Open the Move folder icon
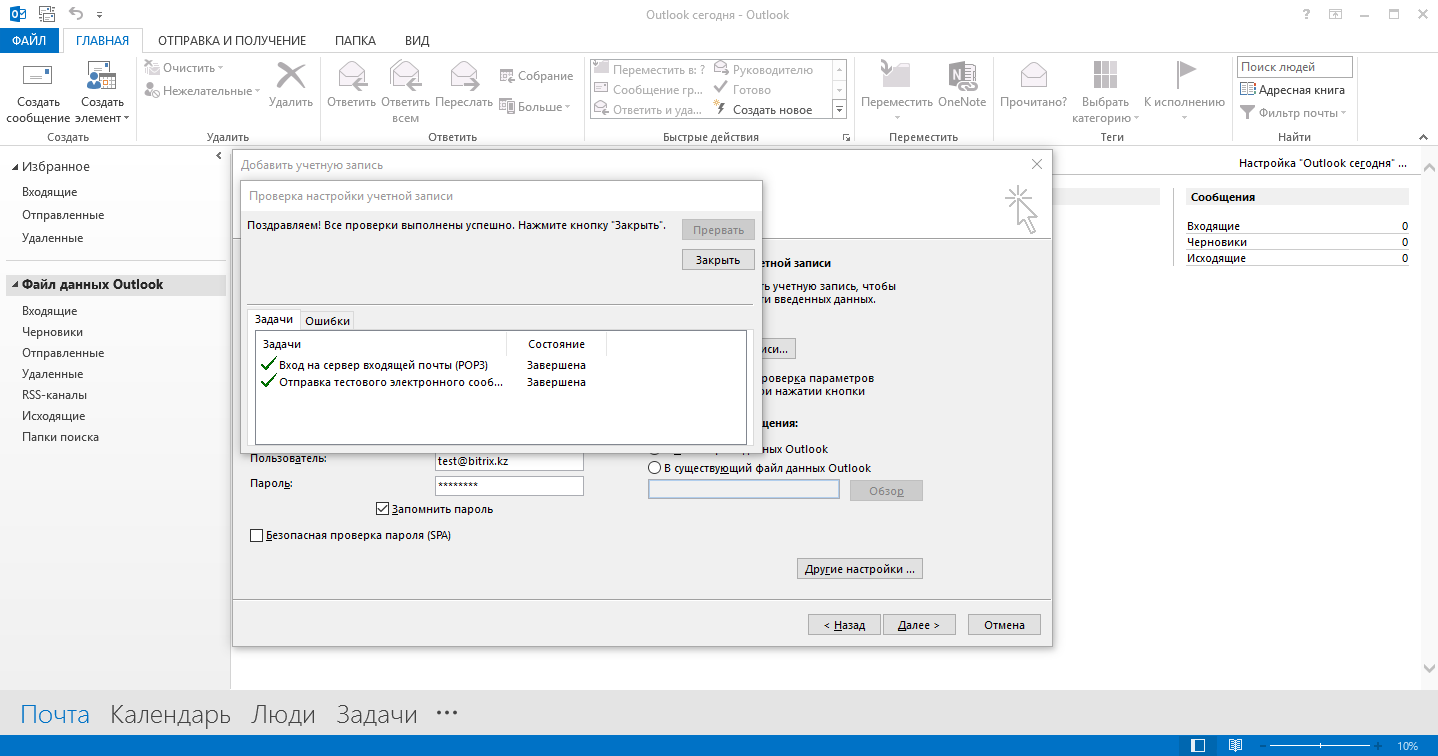 coord(895,76)
